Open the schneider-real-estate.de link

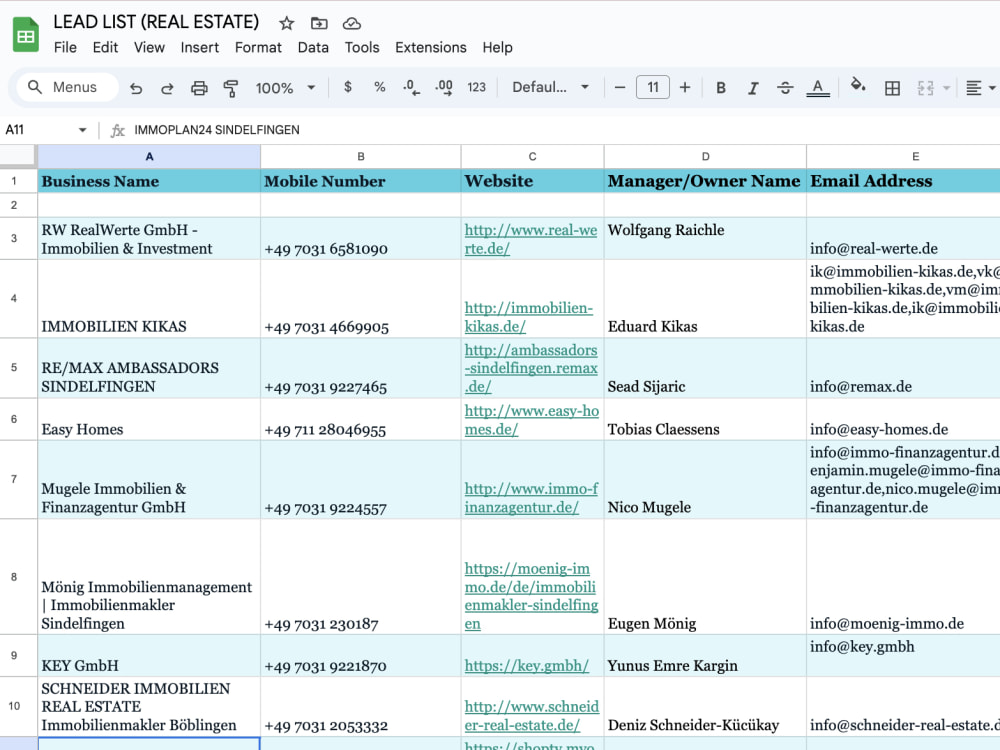click(531, 716)
